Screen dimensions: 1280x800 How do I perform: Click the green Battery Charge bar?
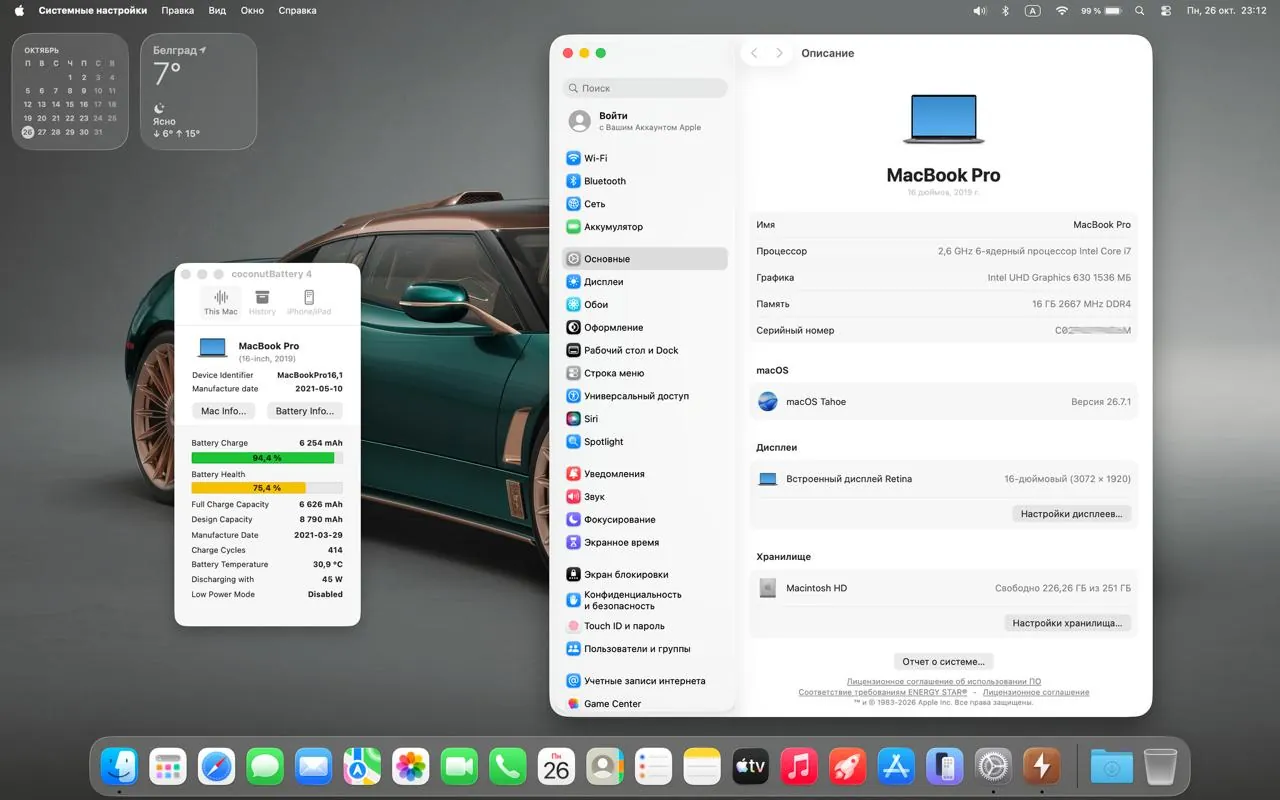(267, 458)
